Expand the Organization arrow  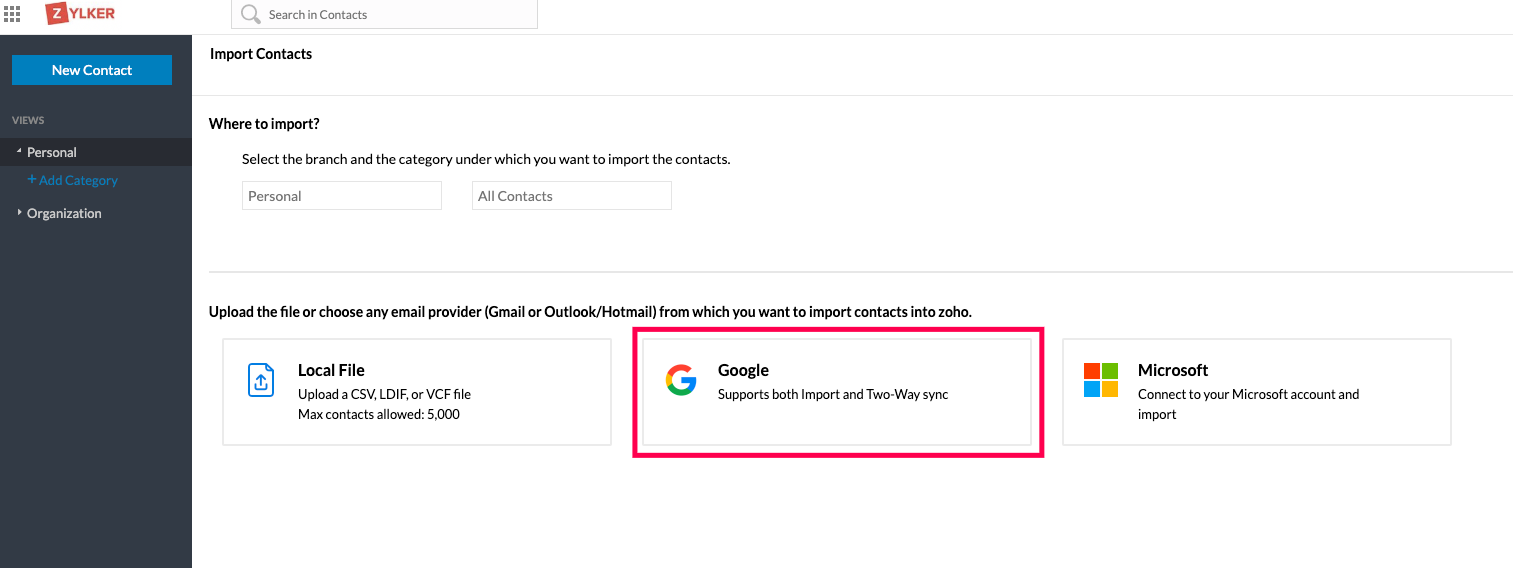(19, 212)
